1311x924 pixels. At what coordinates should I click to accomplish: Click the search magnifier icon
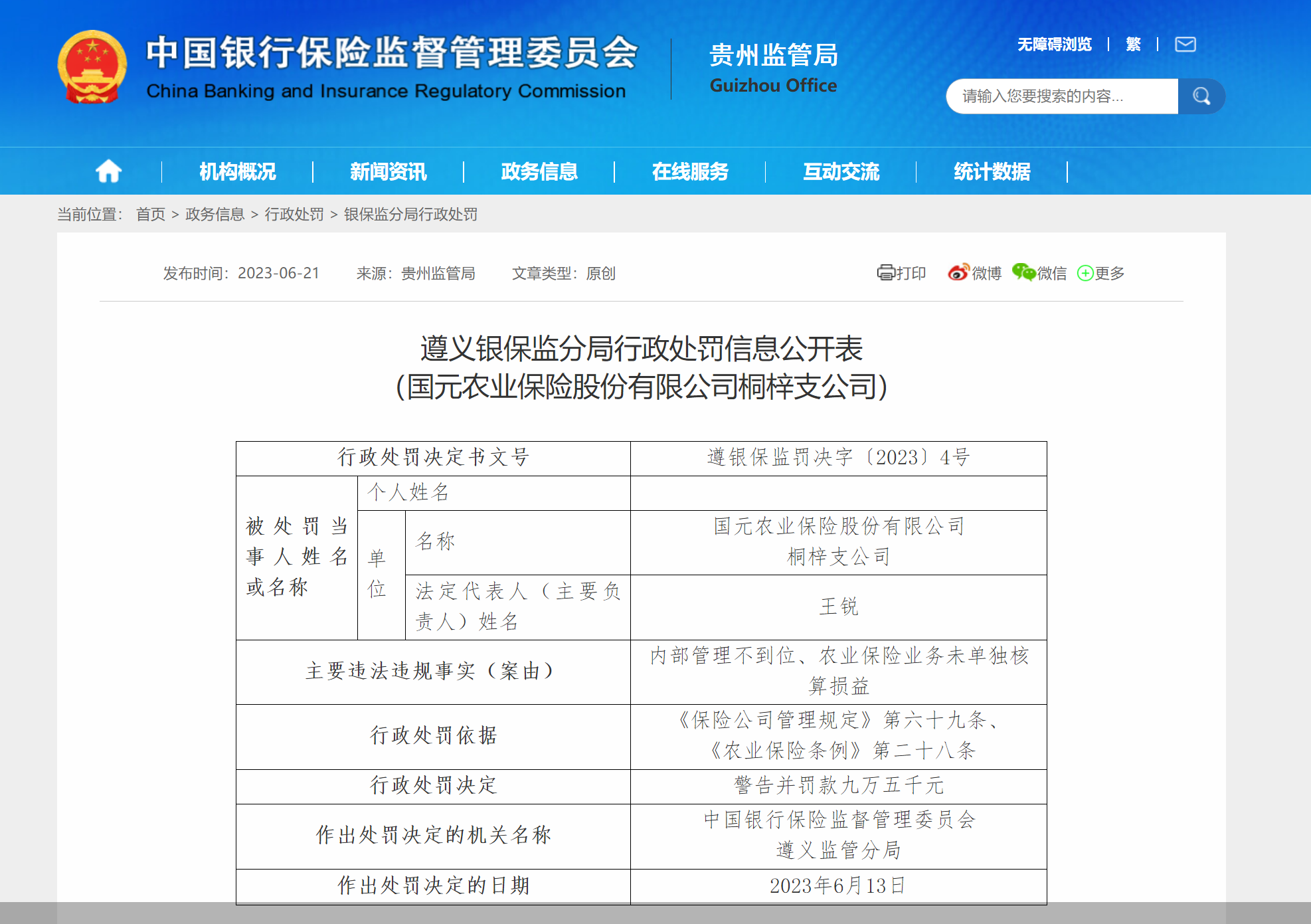(1202, 96)
